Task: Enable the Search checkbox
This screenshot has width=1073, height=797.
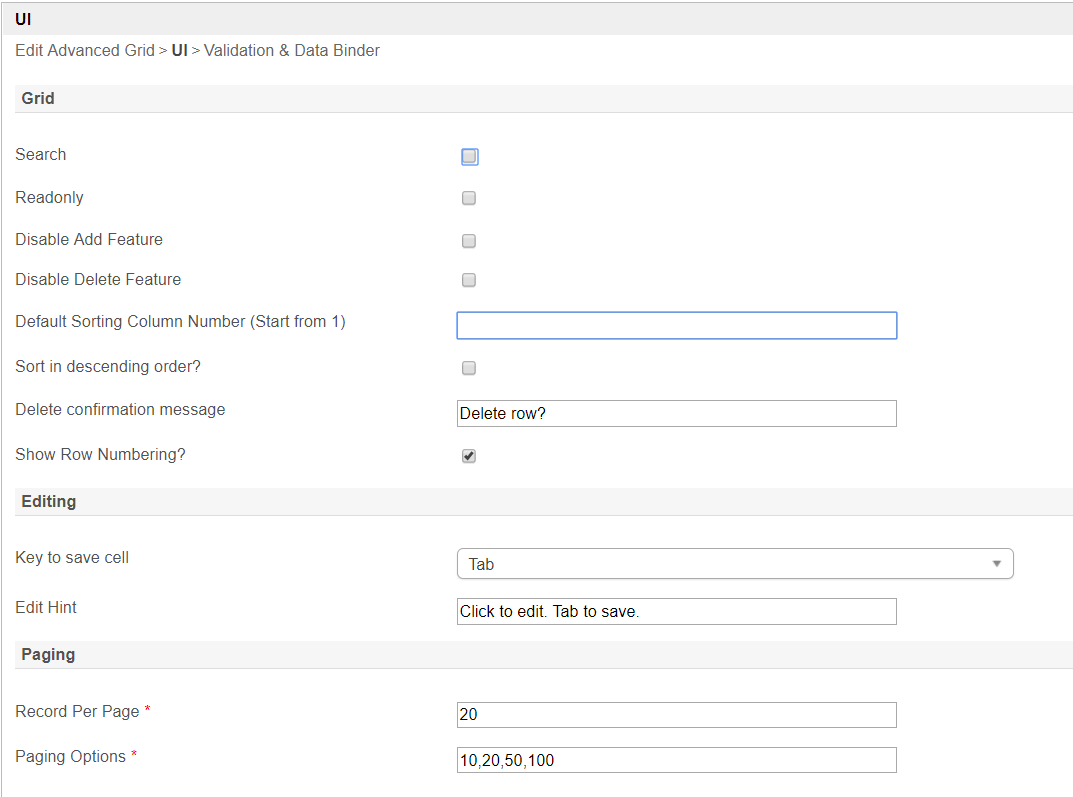Action: coord(469,156)
